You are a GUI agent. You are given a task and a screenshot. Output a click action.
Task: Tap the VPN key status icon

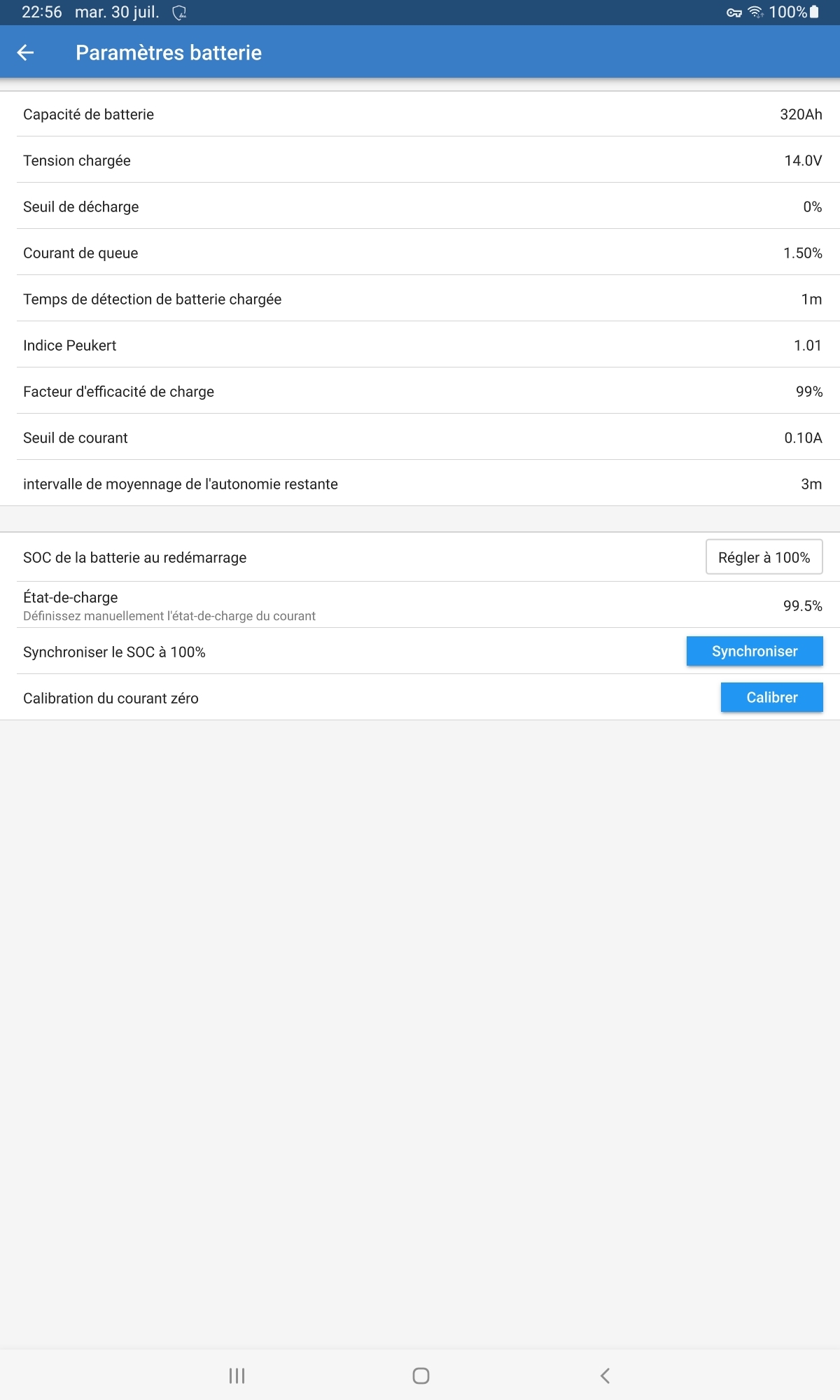click(x=734, y=13)
